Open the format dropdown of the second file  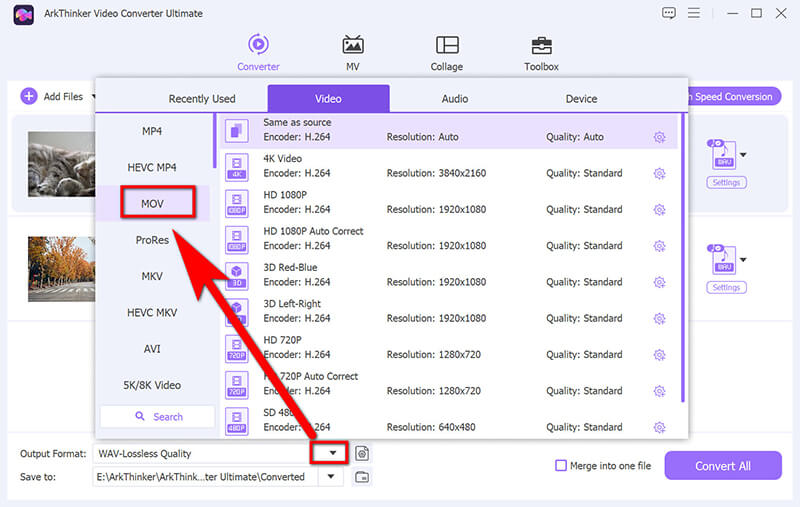pyautogui.click(x=743, y=260)
